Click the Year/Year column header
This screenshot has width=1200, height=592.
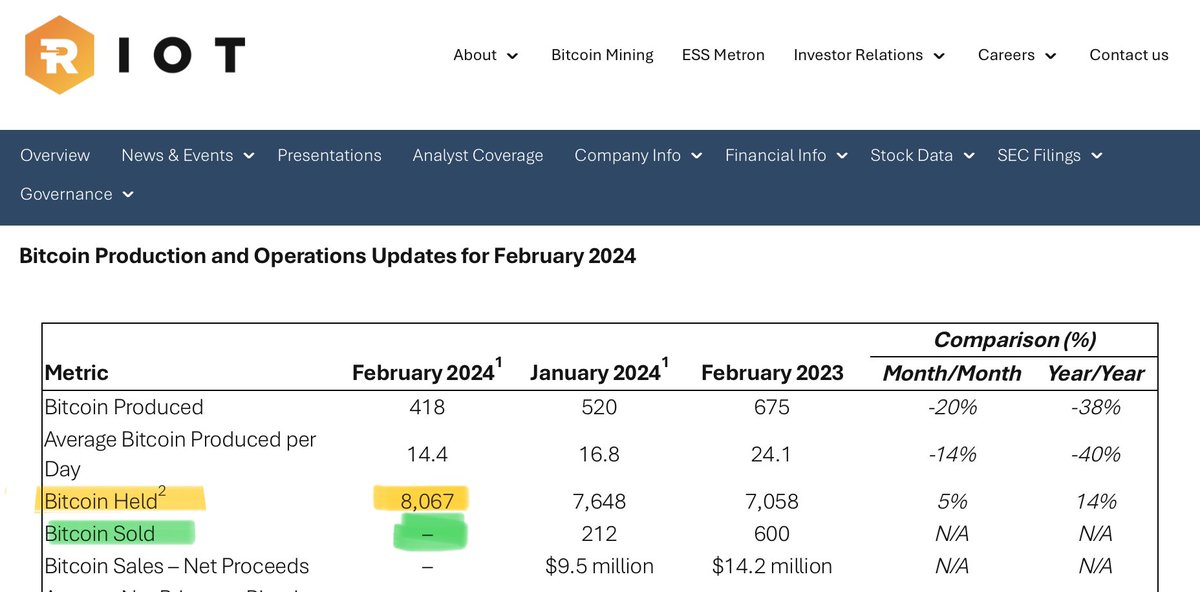pos(1096,374)
